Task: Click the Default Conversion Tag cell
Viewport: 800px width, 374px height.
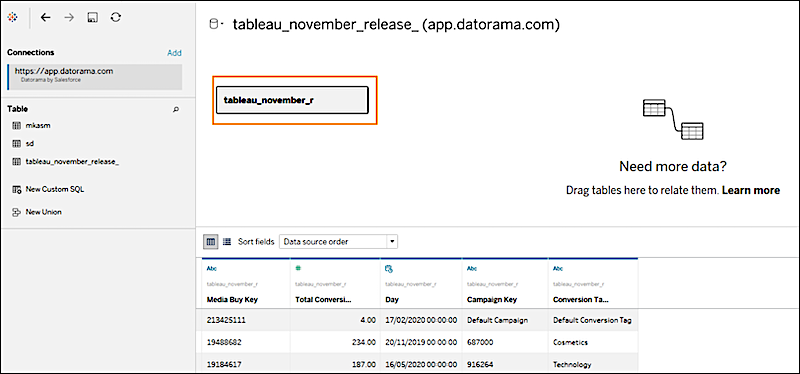Action: [x=592, y=320]
